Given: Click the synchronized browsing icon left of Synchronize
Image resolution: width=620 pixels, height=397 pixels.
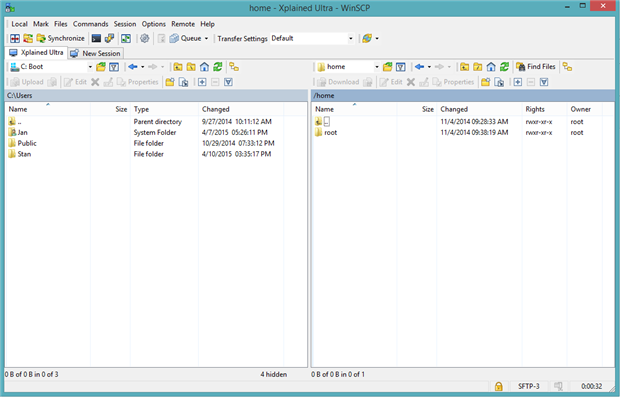Looking at the screenshot, I should tap(28, 38).
